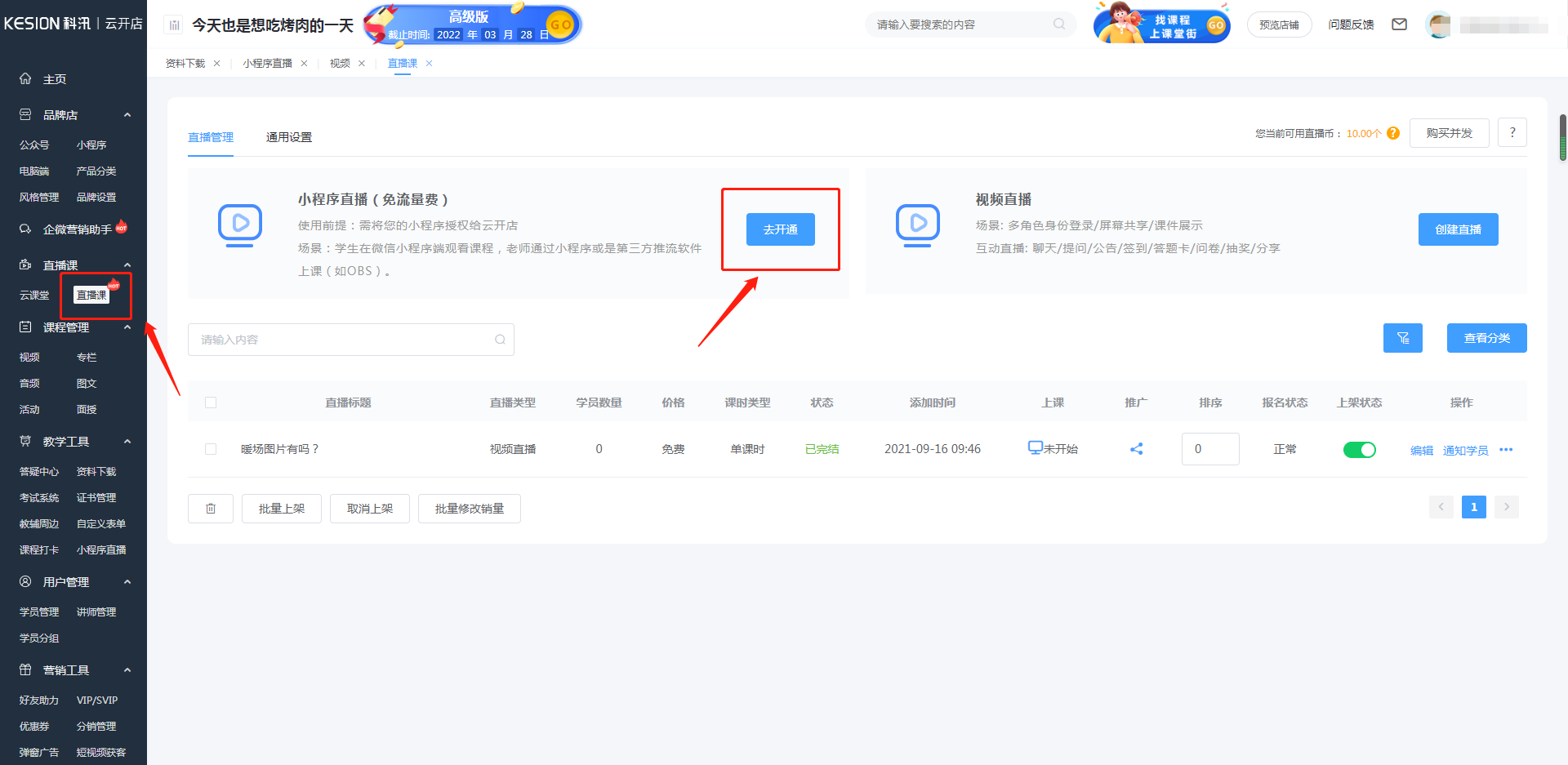Screen dimensions: 1568x765
Task: Click the 请输入内容 list search field
Action: pos(351,340)
